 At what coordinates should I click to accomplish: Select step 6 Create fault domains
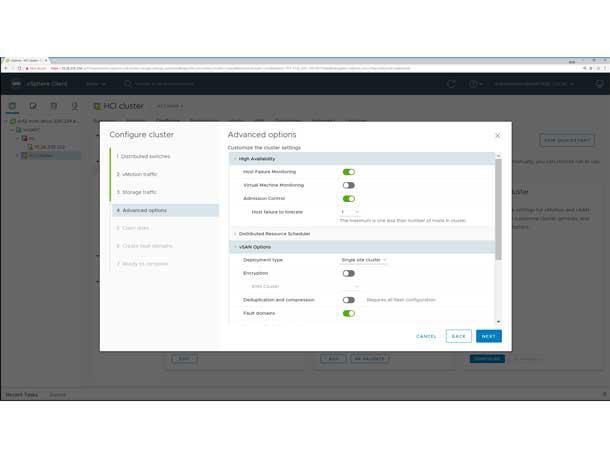[144, 246]
